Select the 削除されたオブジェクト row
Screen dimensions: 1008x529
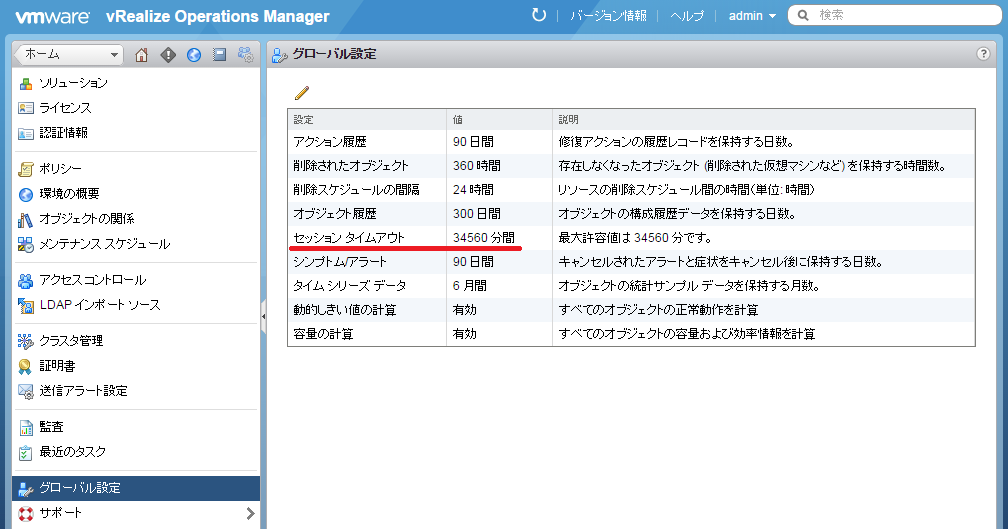tap(631, 166)
